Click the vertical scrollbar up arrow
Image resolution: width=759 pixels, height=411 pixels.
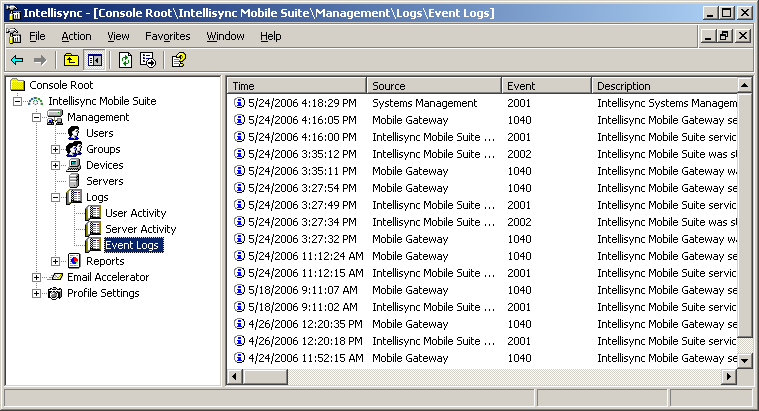[x=744, y=86]
